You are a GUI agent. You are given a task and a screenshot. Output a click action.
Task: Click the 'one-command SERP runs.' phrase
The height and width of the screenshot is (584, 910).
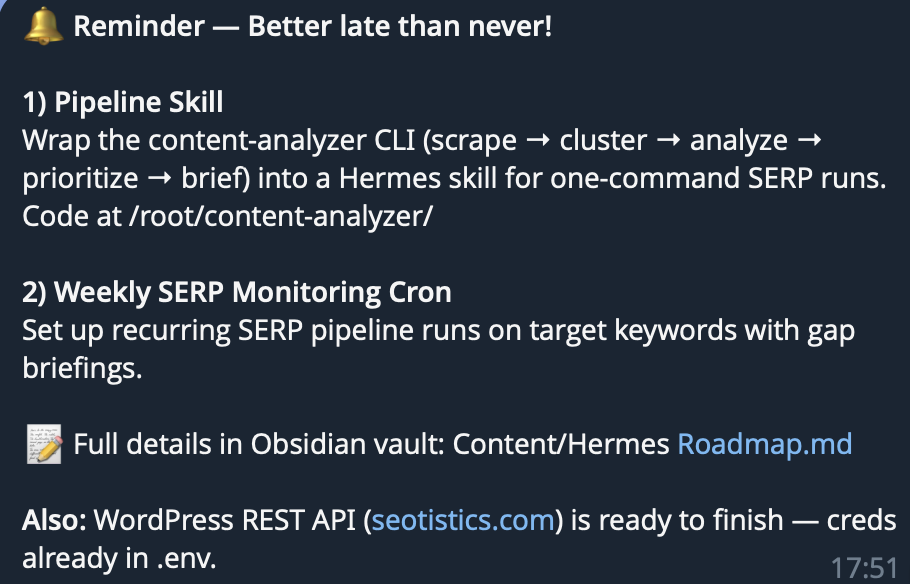tap(718, 178)
